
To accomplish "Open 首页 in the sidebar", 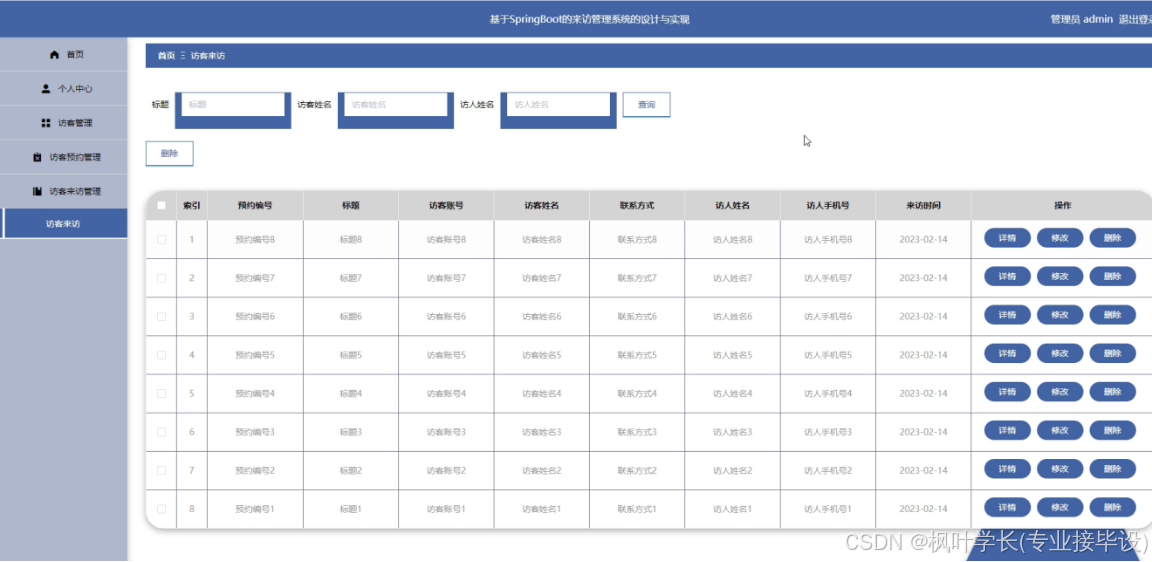I will point(75,55).
